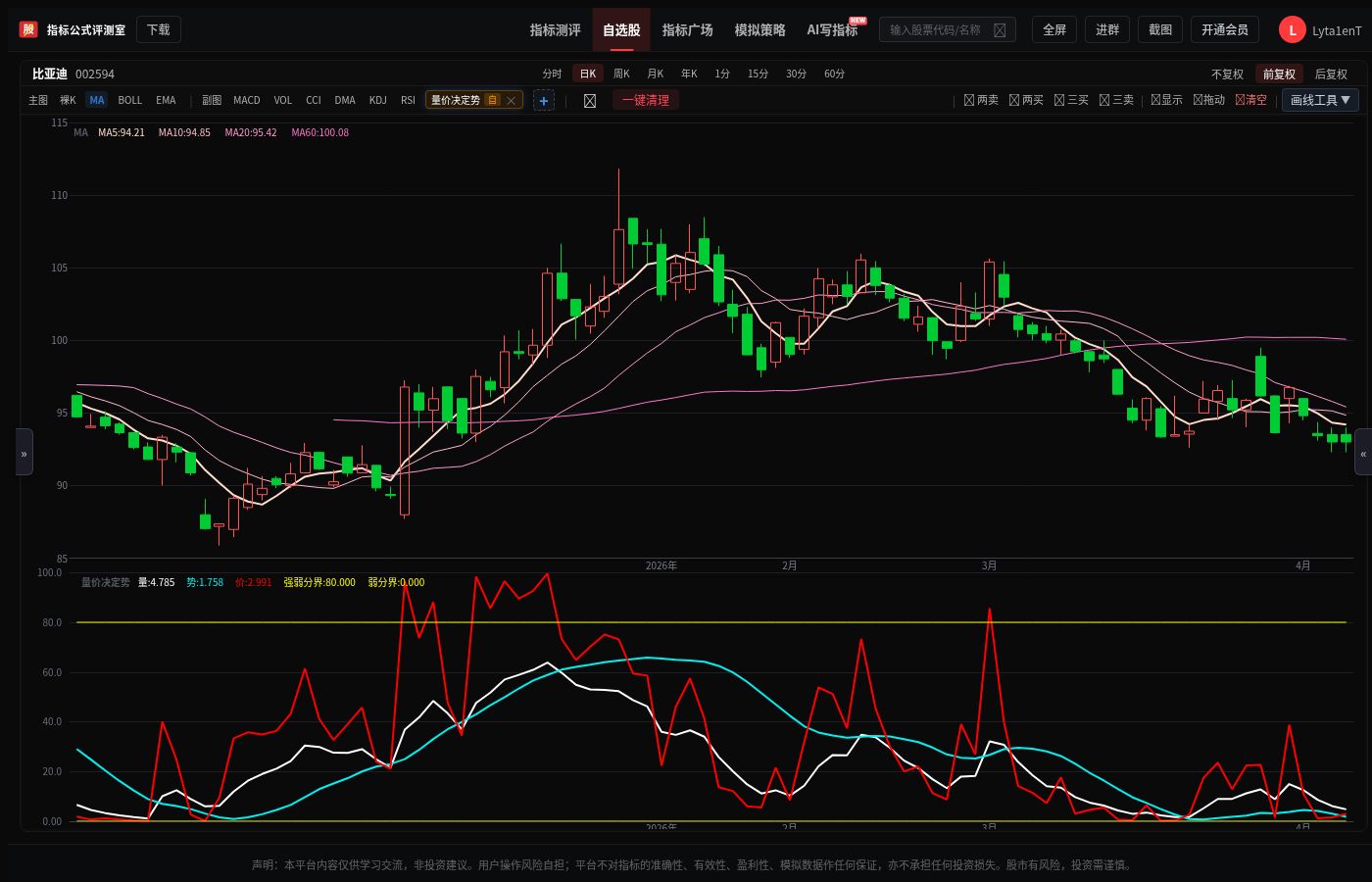Viewport: 1372px width, 882px height.
Task: Click the 自 badge on 量价决定势 tag
Action: [493, 100]
